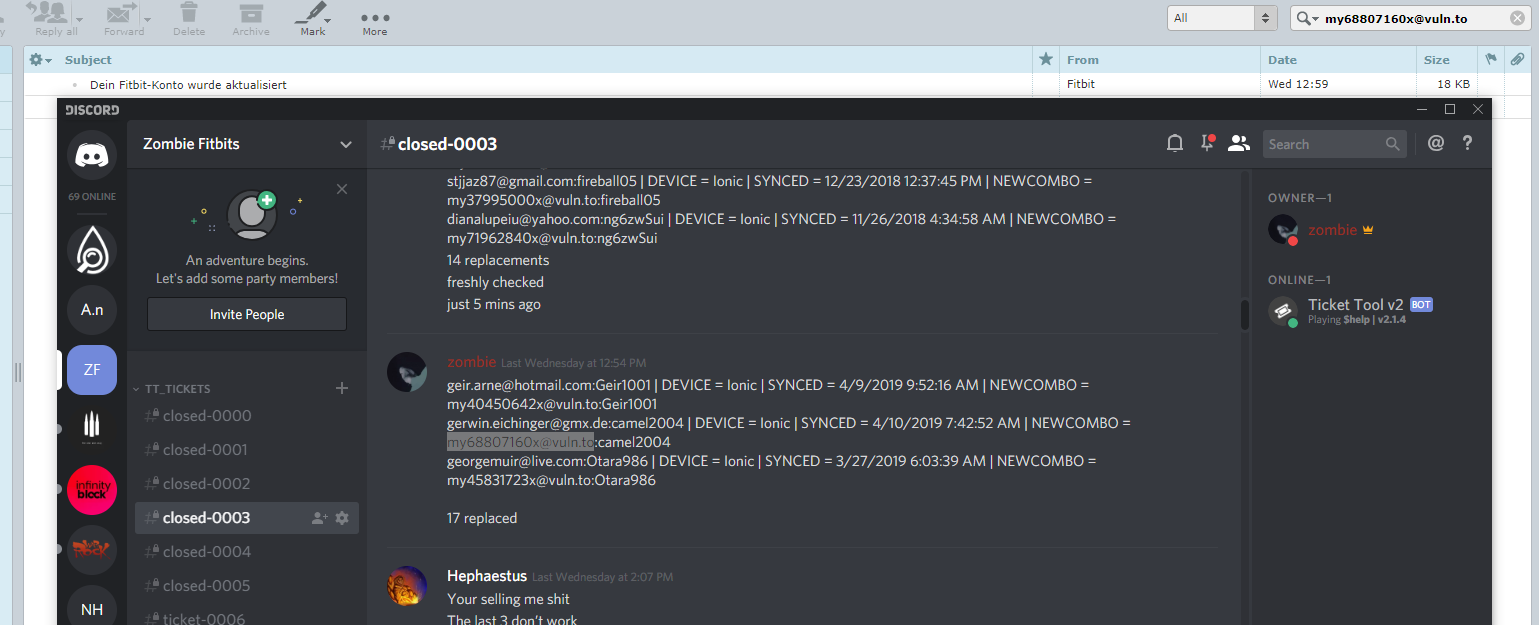Open the closed-0001 channel
Screen dimensions: 1539x625
247,450
